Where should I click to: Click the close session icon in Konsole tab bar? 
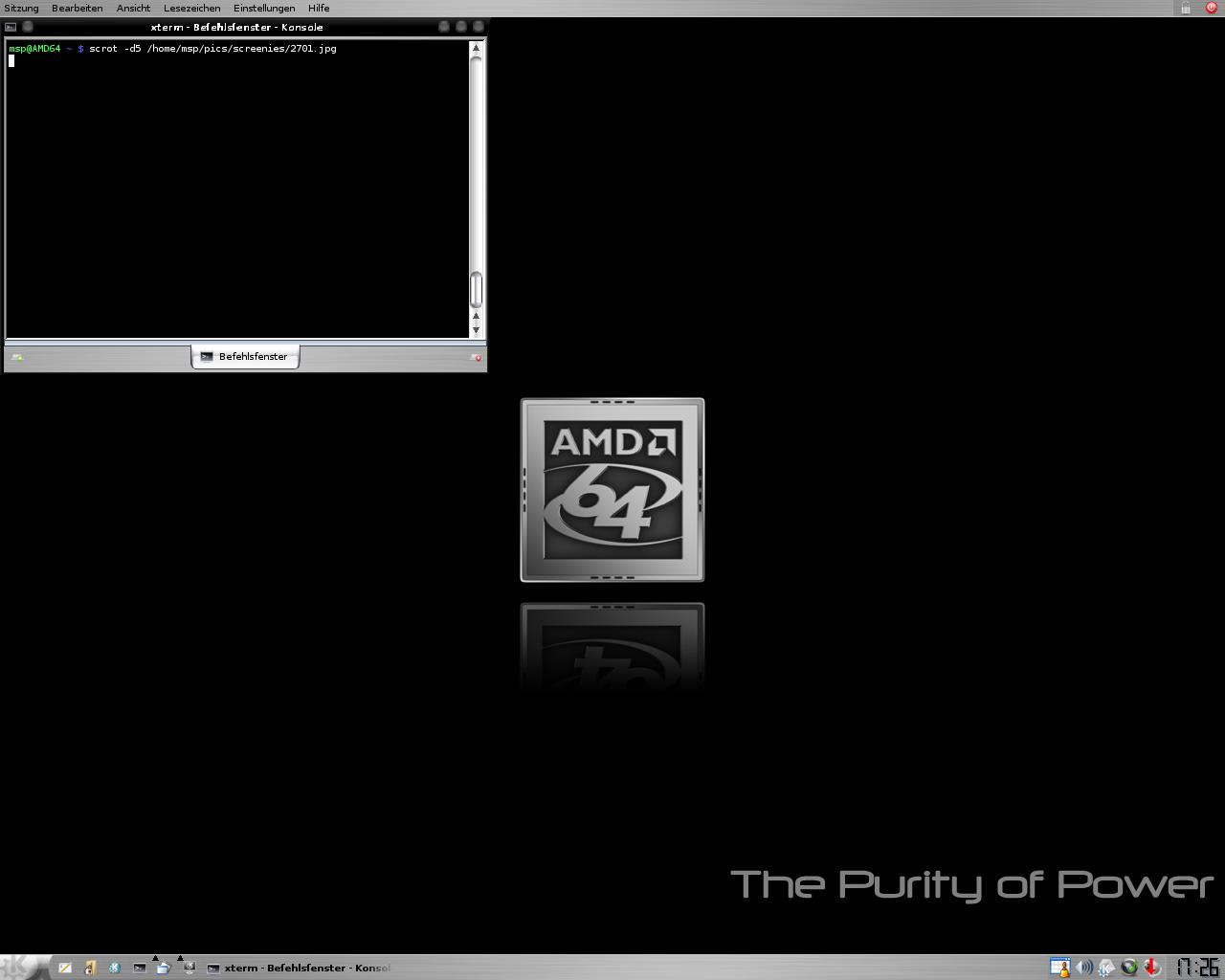click(476, 357)
